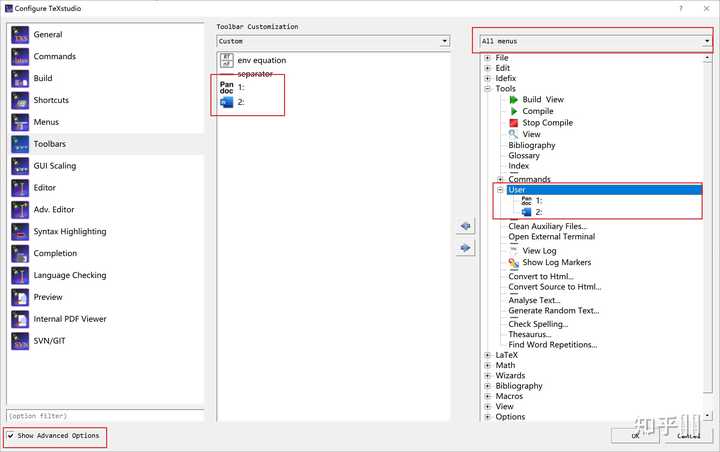The image size is (720, 452).
Task: Select Clean Auxiliary Files entry
Action: [x=548, y=226]
